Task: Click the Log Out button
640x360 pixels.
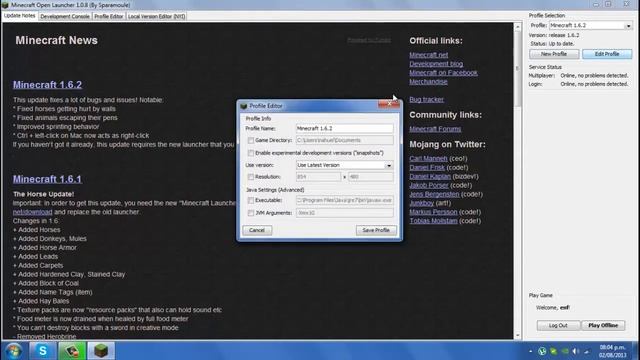Action: tap(558, 325)
